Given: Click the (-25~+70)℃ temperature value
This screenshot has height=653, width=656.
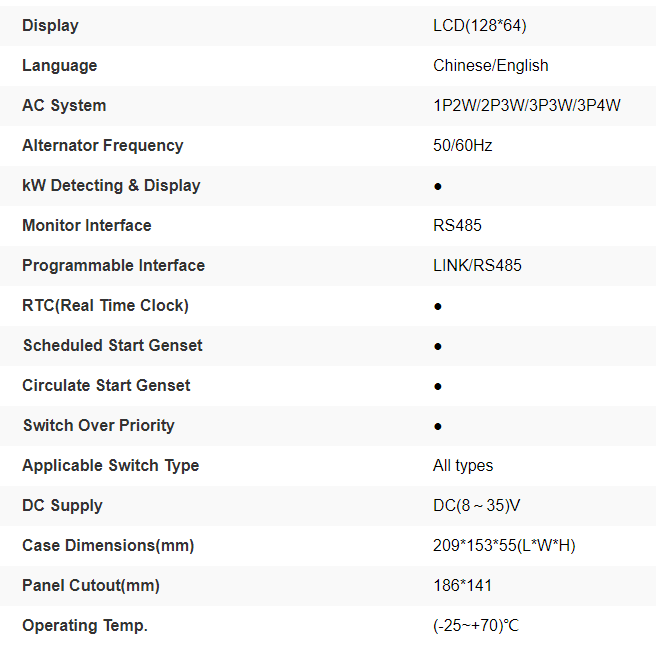Looking at the screenshot, I should point(476,625).
